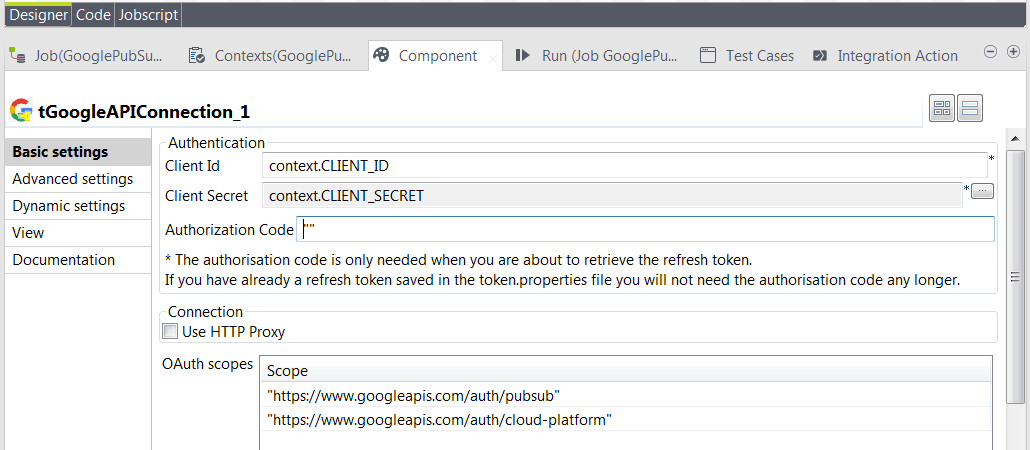Click the Job tab icon
This screenshot has width=1030, height=450.
[x=18, y=56]
